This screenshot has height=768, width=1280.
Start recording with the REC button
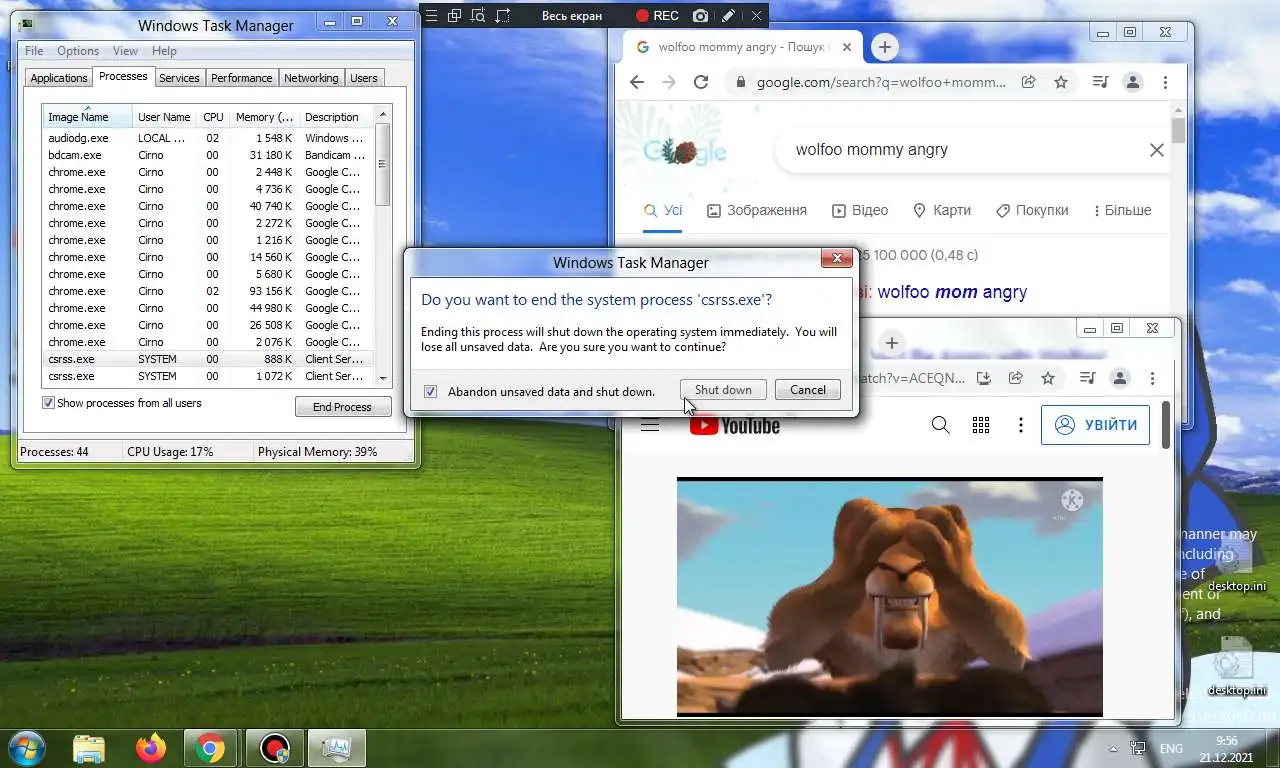pyautogui.click(x=657, y=15)
